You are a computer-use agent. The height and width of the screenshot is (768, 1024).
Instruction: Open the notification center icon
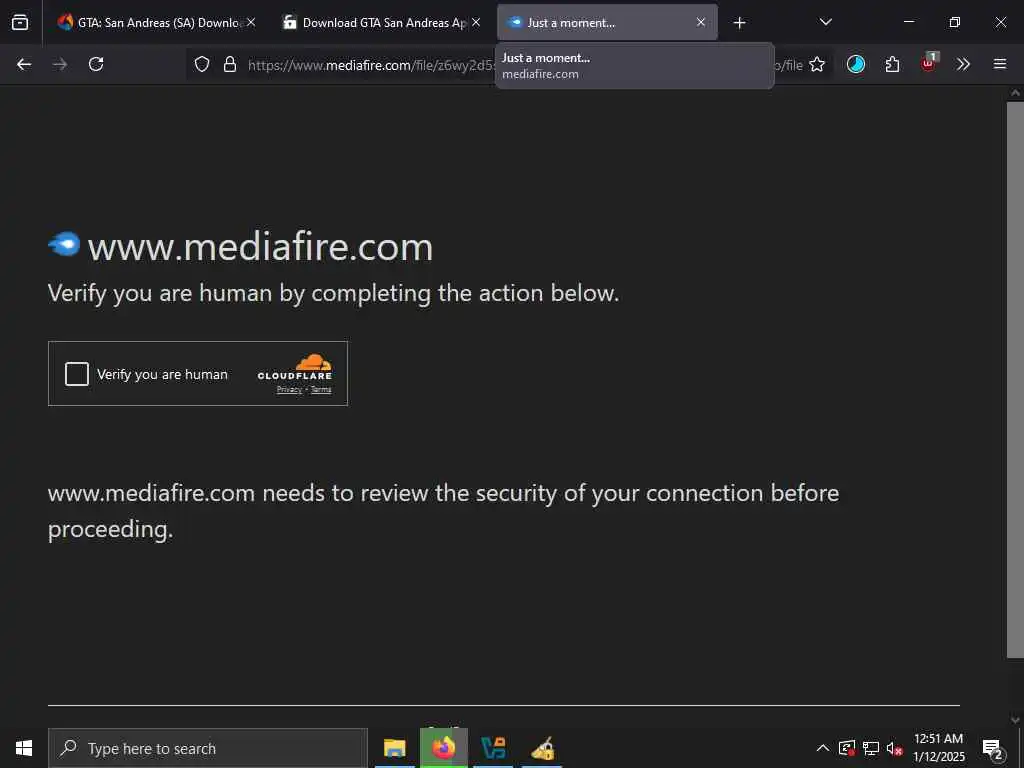tap(993, 748)
